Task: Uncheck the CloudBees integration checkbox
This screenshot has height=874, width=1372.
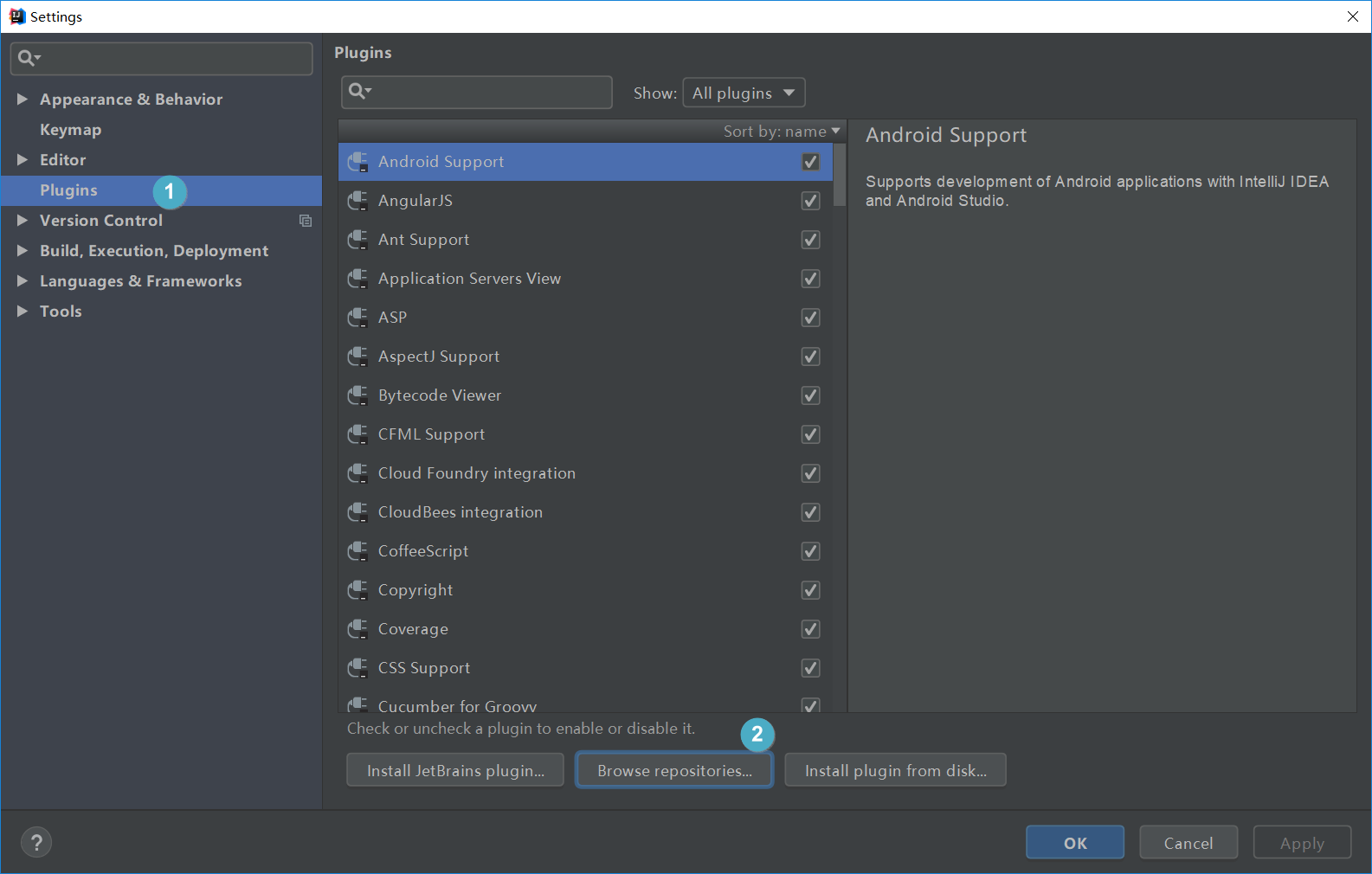Action: tap(810, 512)
